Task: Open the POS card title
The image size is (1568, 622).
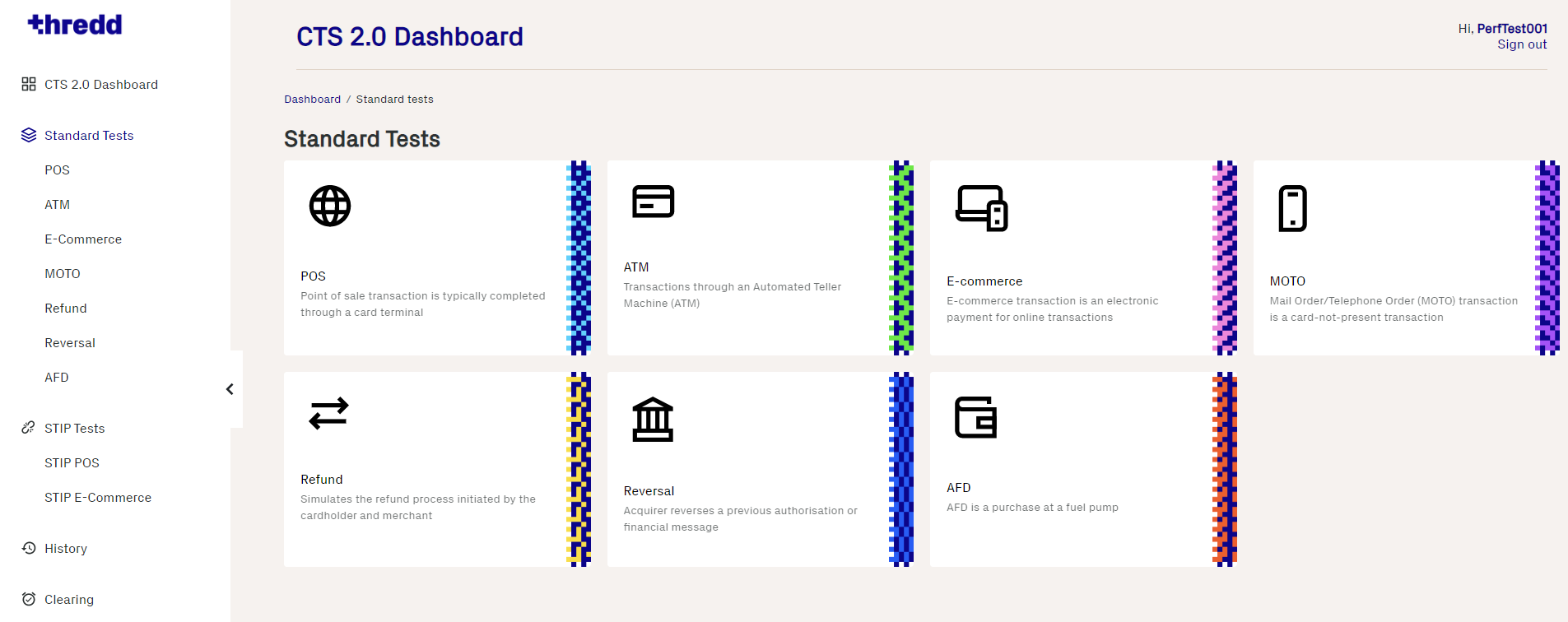Action: 313,276
